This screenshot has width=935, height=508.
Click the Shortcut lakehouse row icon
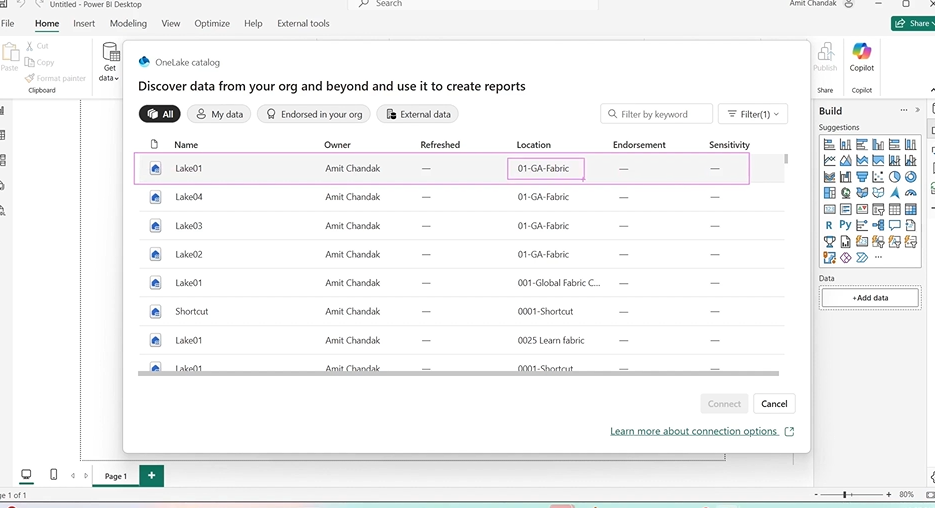(155, 311)
